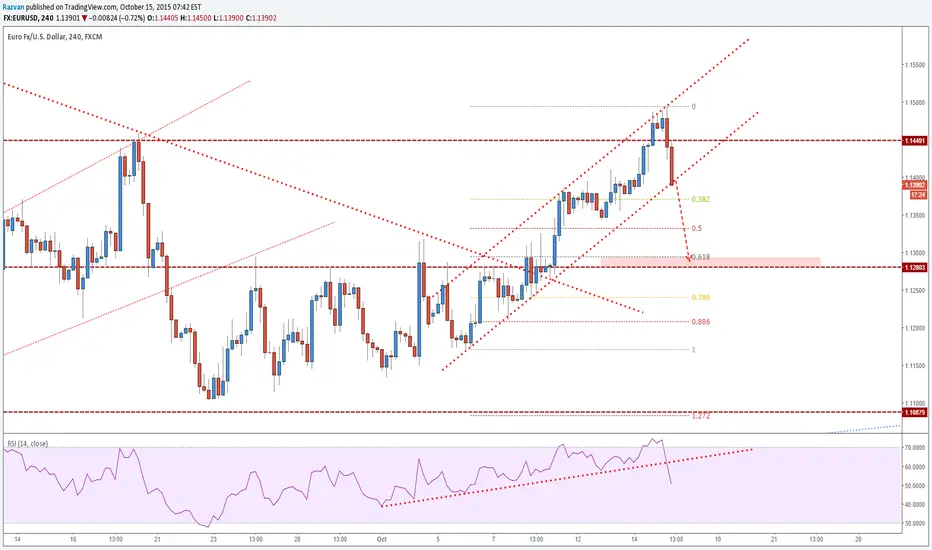932x550 pixels.
Task: Click the 1.13902 current price label
Action: pos(915,186)
